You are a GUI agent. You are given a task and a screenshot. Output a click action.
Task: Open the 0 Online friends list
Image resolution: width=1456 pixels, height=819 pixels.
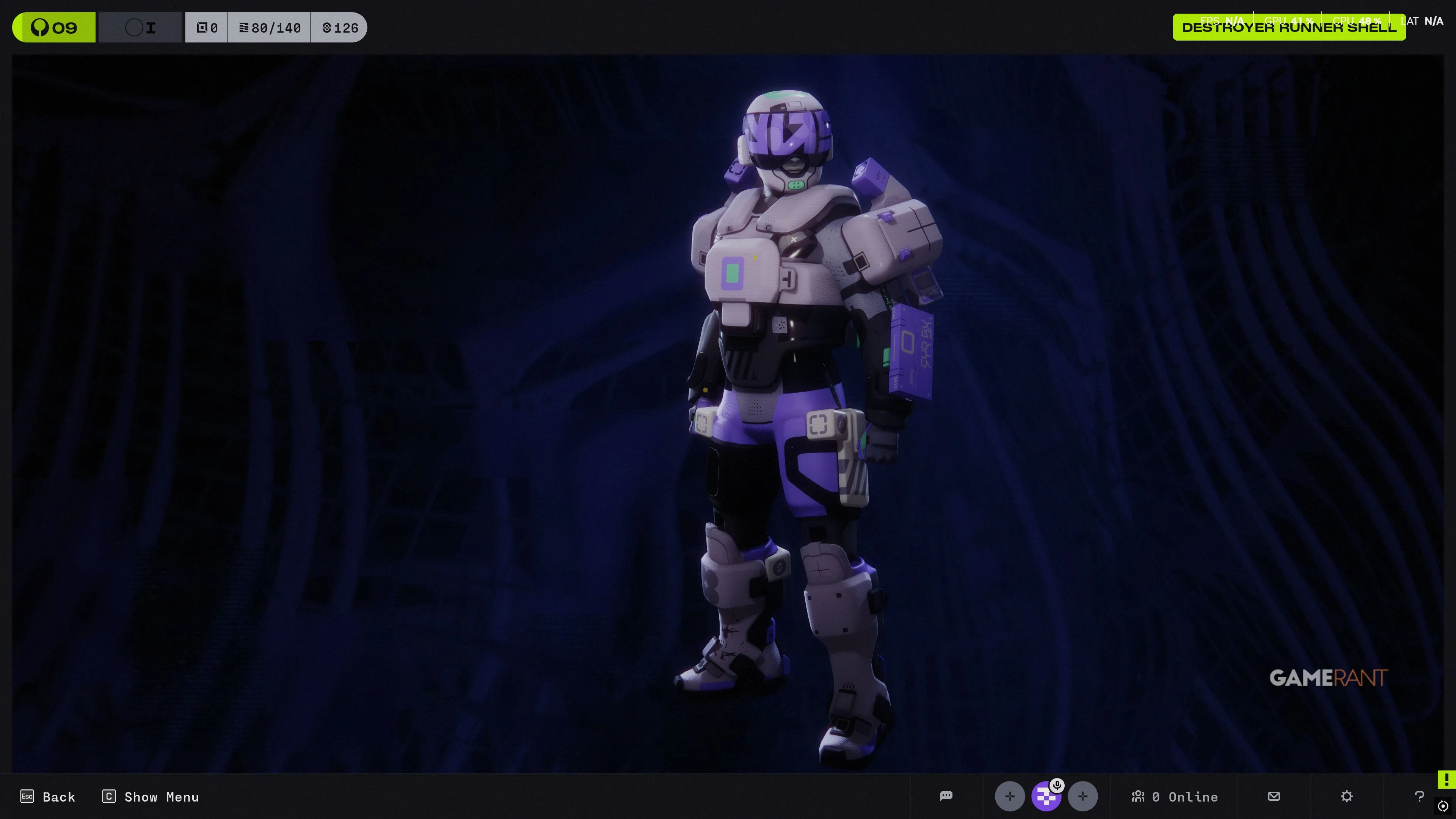(x=1175, y=796)
